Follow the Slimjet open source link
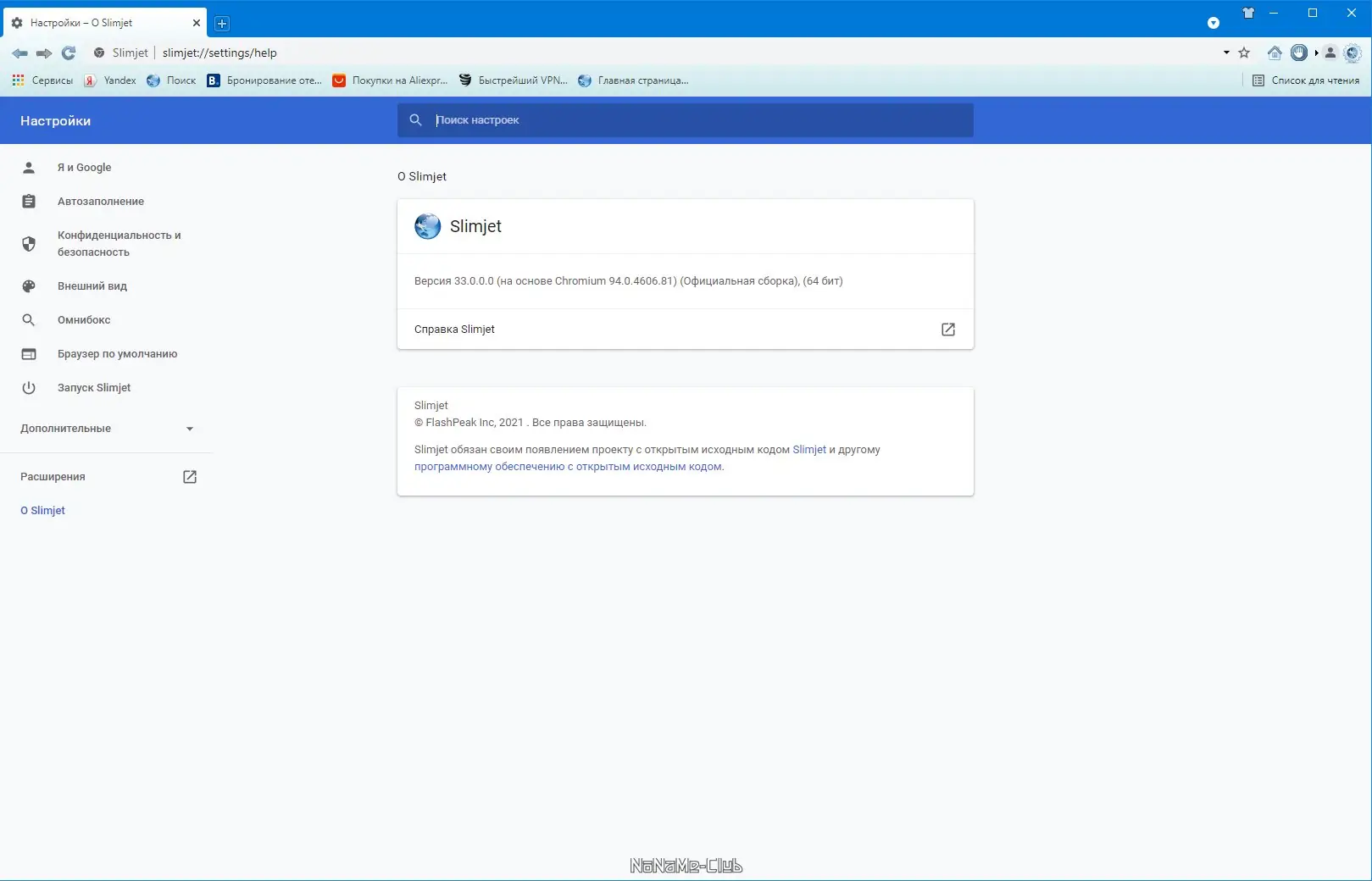Viewport: 1372px width, 881px height. click(x=809, y=450)
